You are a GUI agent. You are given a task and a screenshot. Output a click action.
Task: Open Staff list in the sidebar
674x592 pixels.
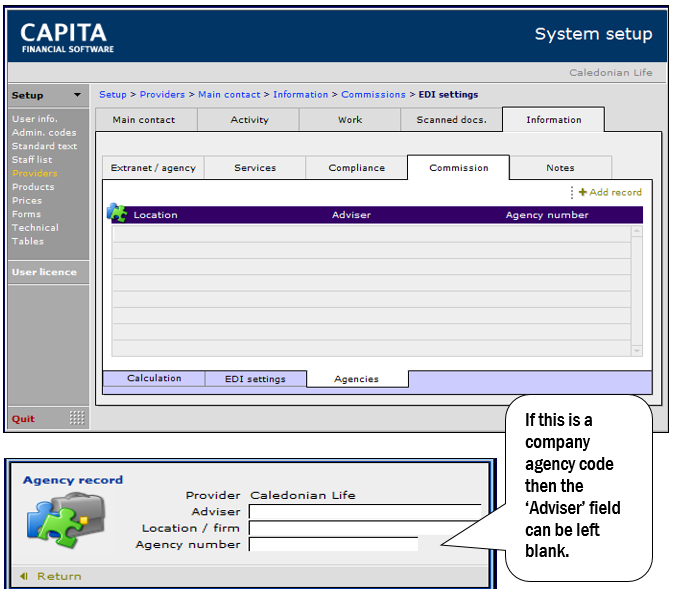(x=32, y=160)
